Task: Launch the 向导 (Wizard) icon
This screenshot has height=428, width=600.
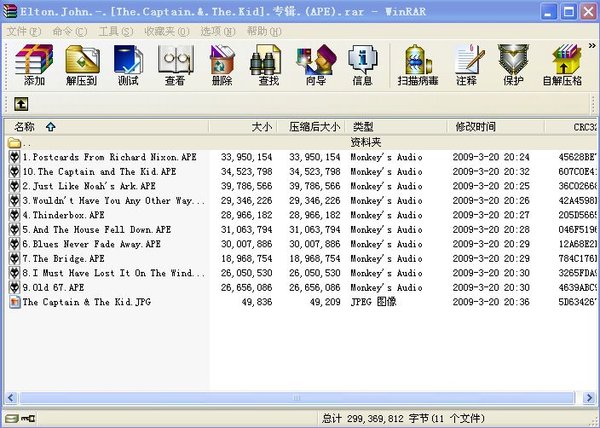Action: [x=316, y=65]
